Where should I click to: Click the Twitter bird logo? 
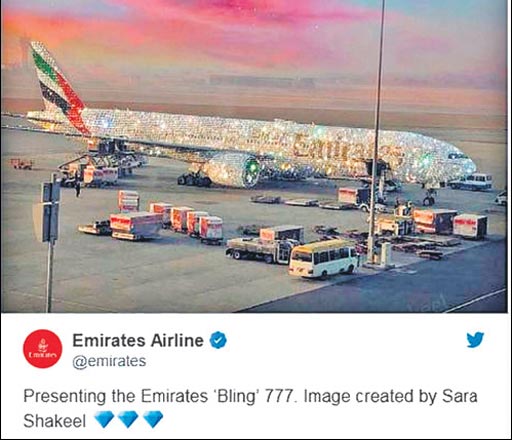475,340
